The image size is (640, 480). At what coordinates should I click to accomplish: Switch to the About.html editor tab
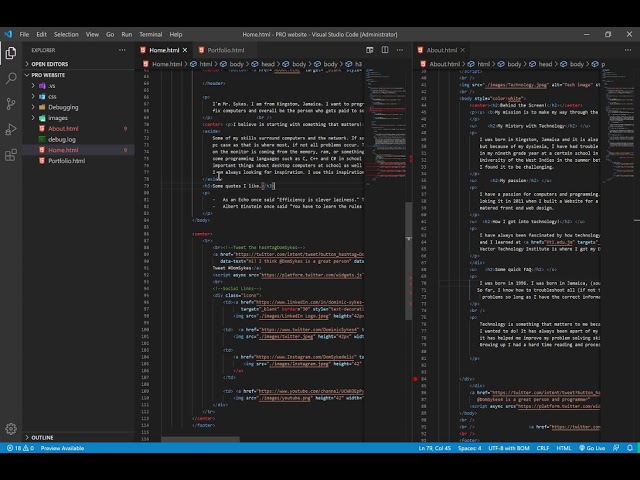[x=441, y=50]
